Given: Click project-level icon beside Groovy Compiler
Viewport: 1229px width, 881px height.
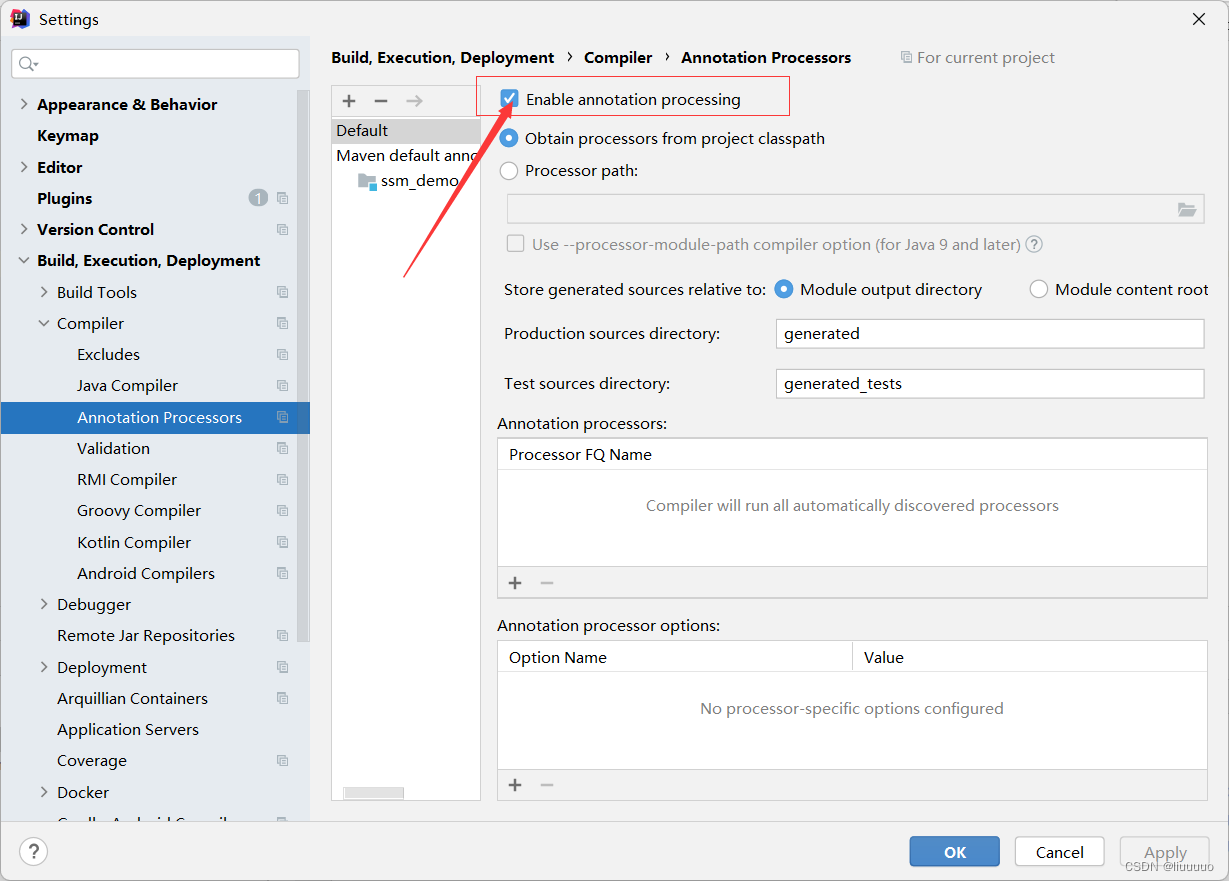Looking at the screenshot, I should coord(283,510).
